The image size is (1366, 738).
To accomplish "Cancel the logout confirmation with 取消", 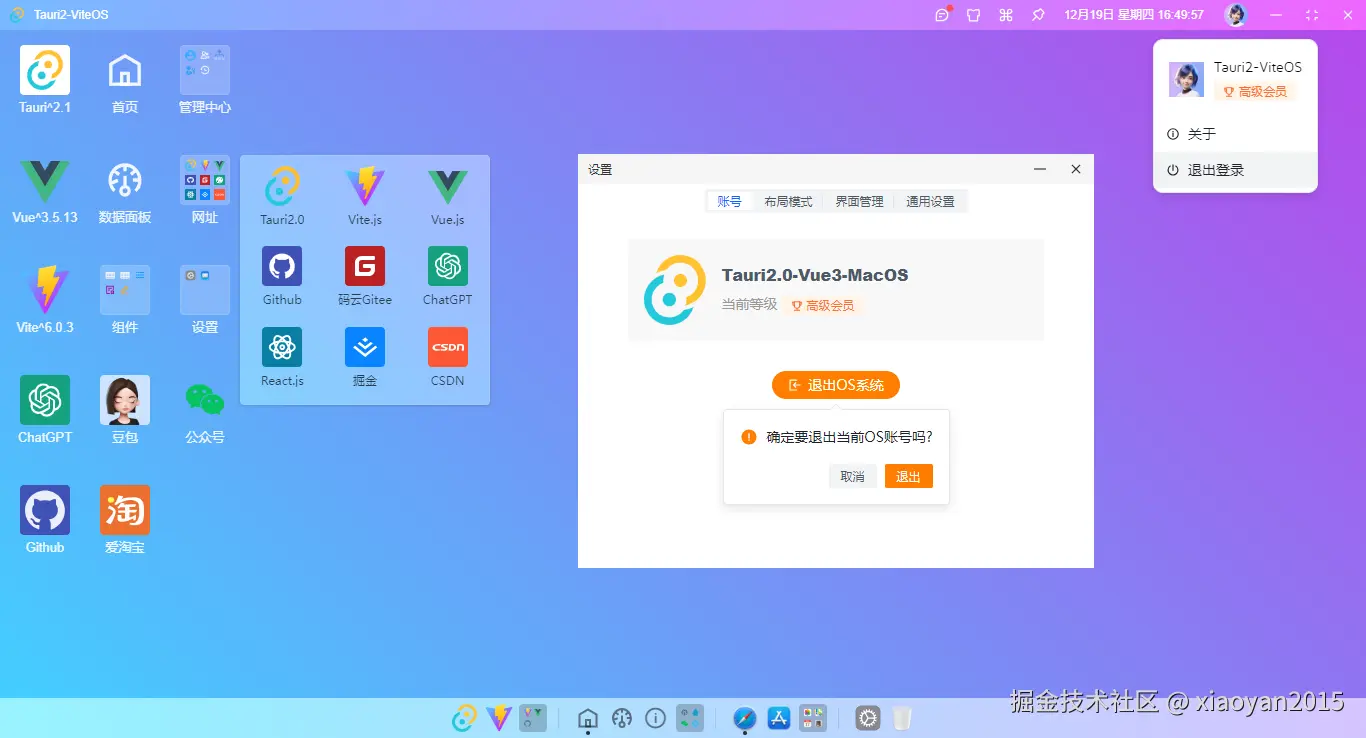I will (x=853, y=476).
